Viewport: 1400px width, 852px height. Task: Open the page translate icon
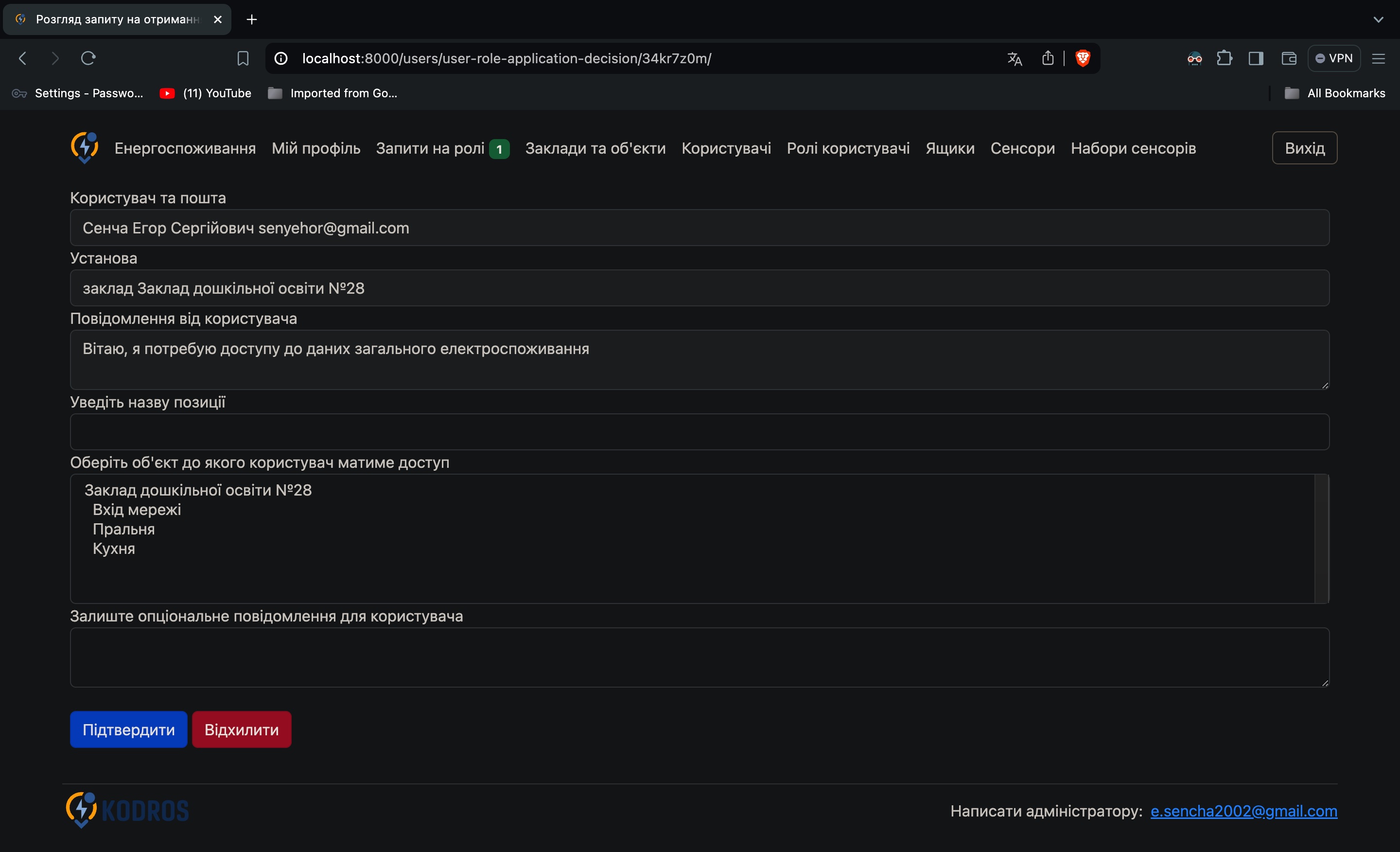tap(1014, 58)
